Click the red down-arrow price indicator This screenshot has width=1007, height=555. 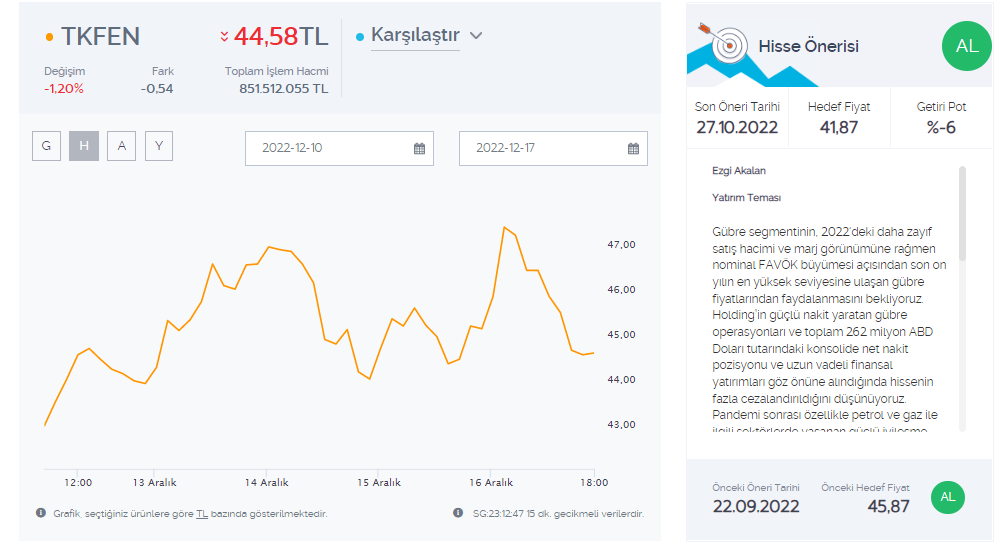click(x=224, y=36)
